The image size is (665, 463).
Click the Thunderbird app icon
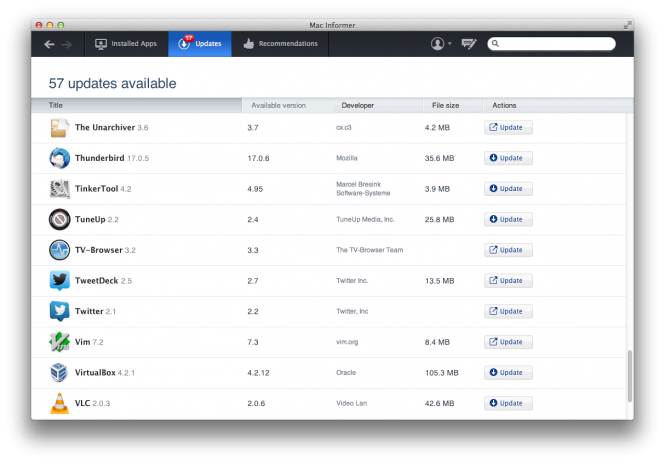pos(59,158)
